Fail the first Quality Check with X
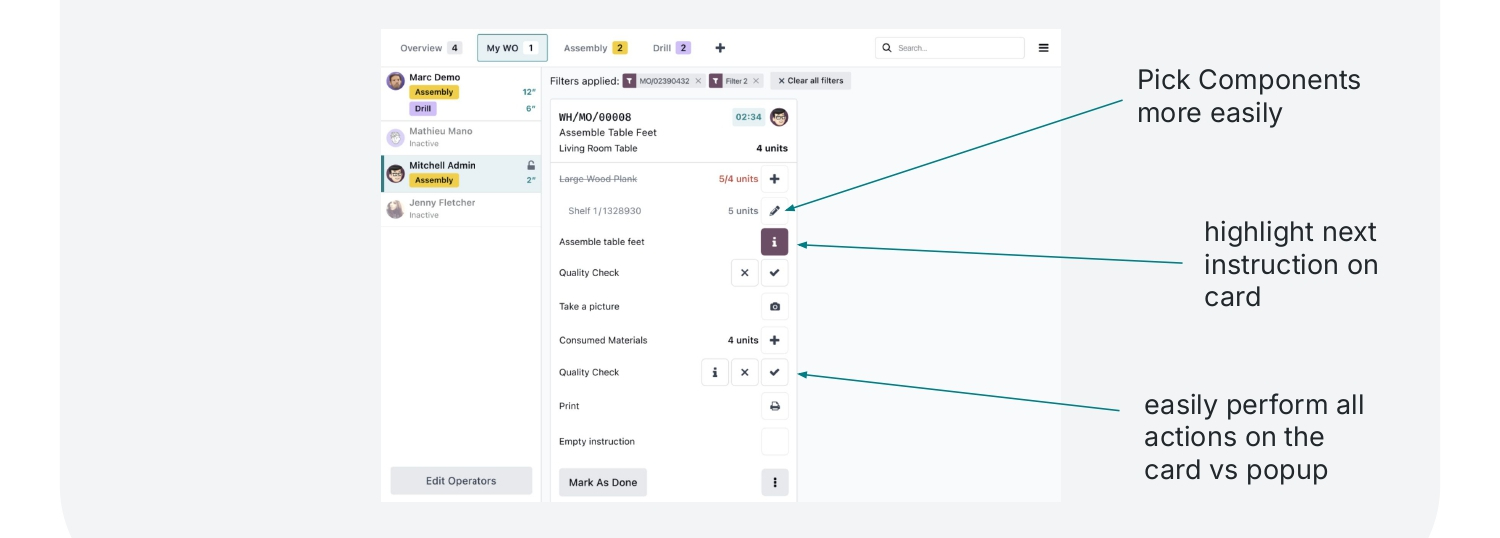The image size is (1500, 538). [744, 273]
